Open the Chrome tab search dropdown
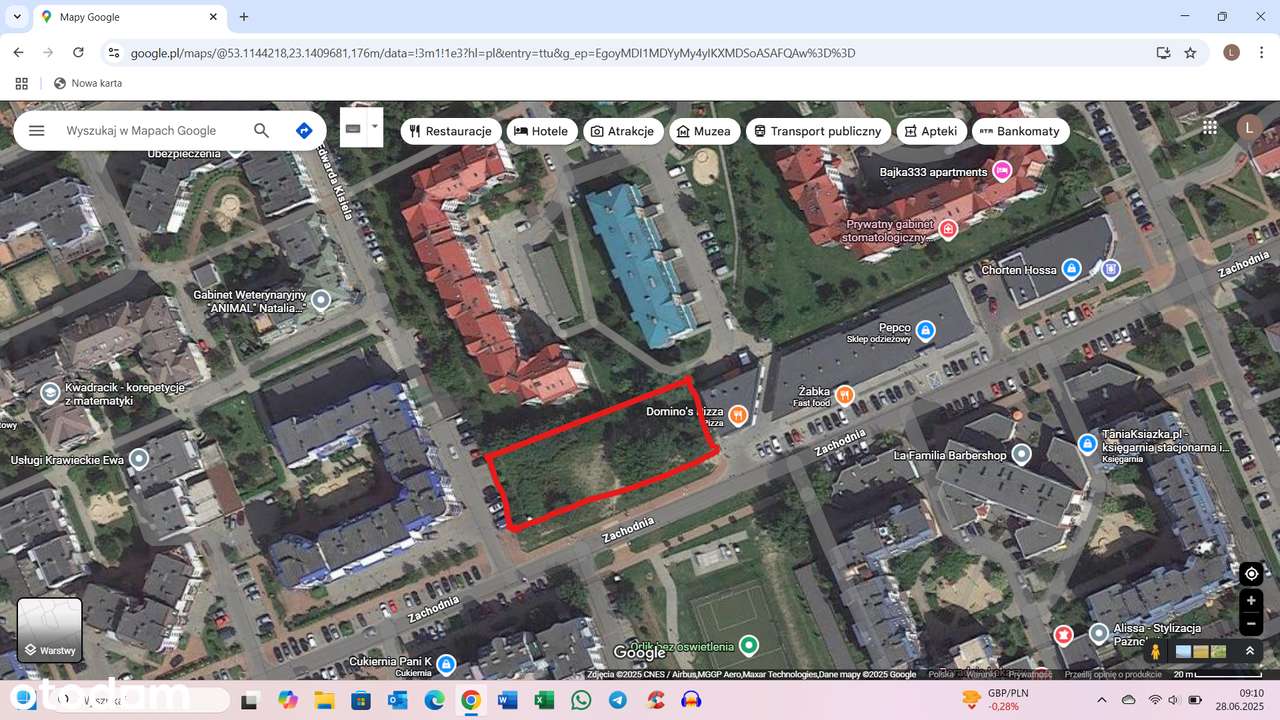This screenshot has height=720, width=1280. 17,17
